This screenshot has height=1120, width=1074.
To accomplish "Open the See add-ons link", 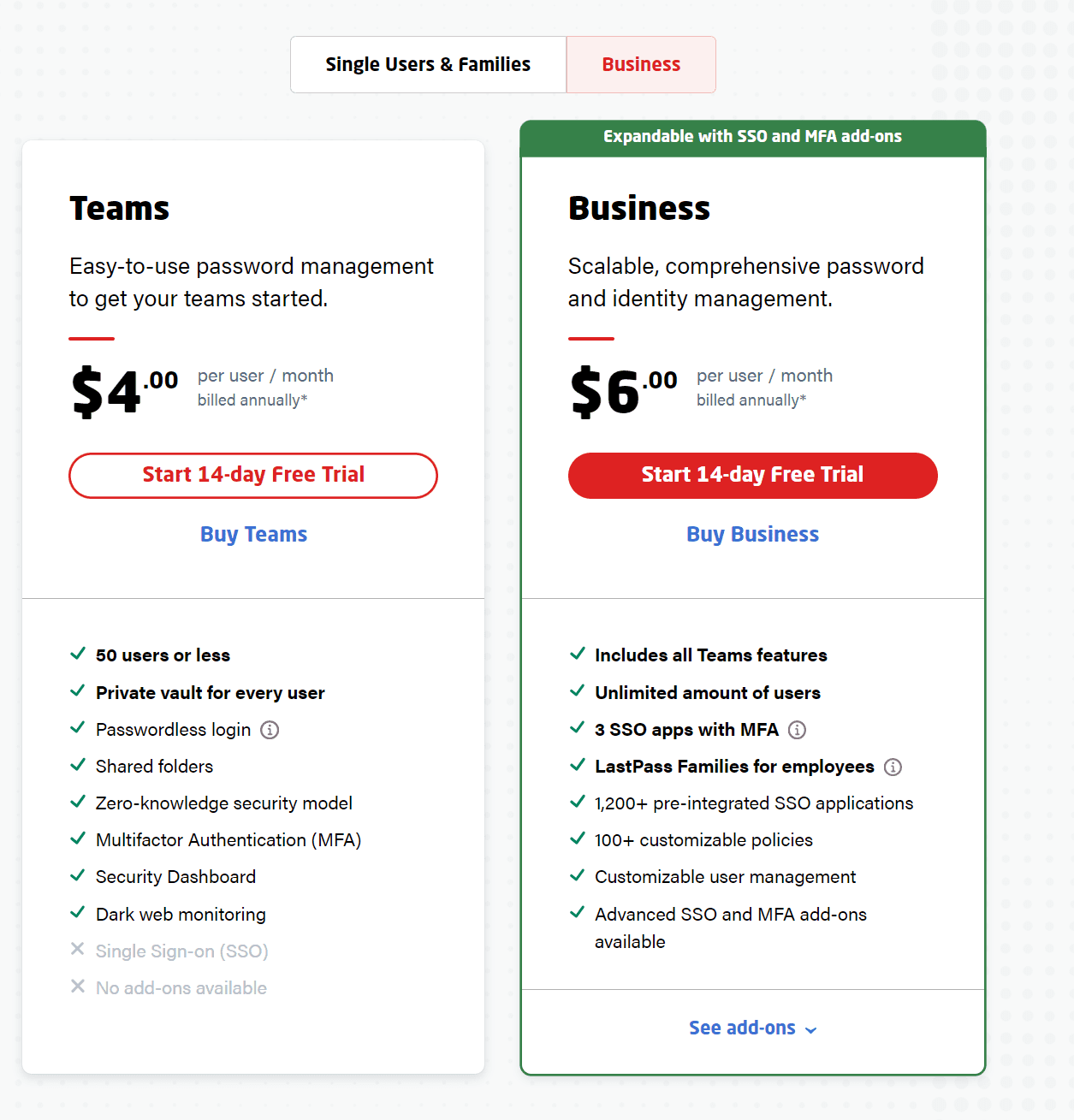I will tap(742, 1028).
